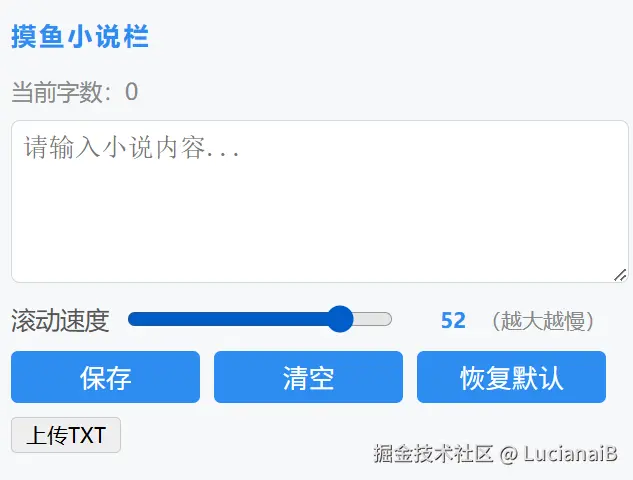Viewport: 633px width, 480px height.
Task: Focus the novel content text area
Action: [320, 201]
